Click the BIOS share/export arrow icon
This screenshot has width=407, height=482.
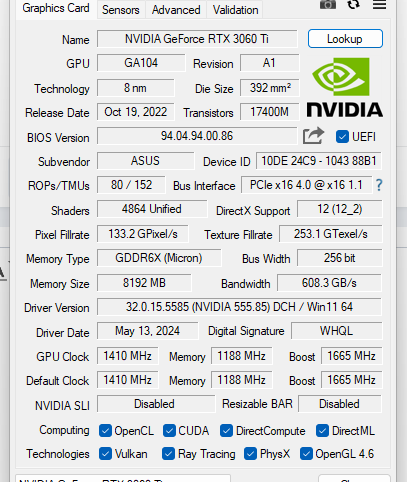pyautogui.click(x=313, y=136)
